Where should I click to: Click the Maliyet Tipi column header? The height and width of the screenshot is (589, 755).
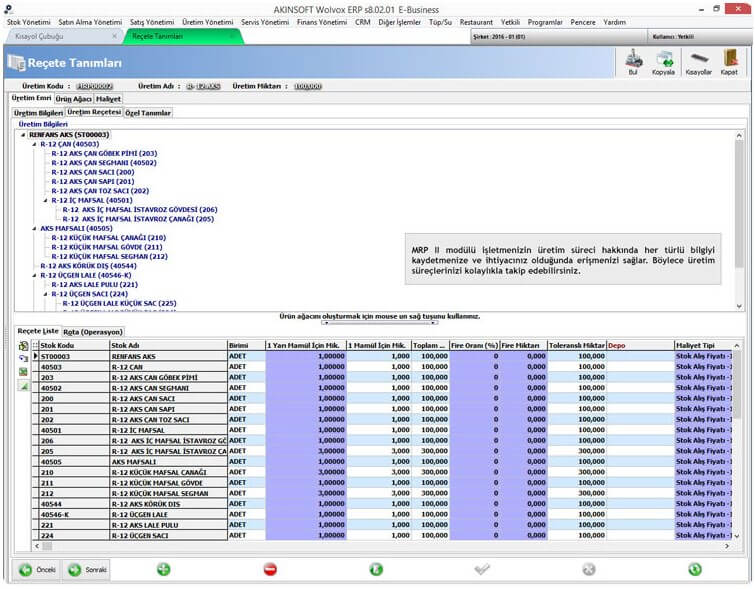click(703, 345)
